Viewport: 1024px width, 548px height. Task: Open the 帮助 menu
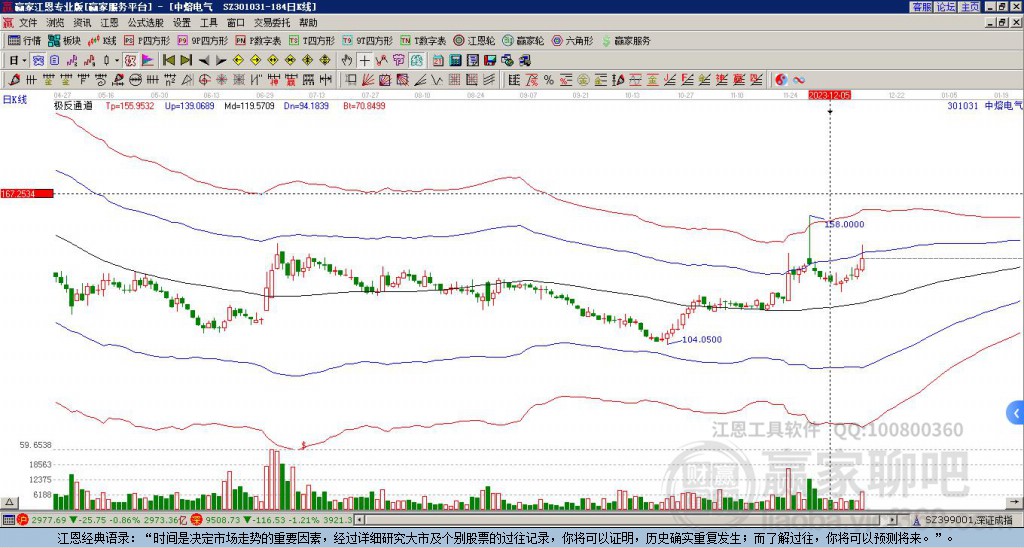[308, 23]
